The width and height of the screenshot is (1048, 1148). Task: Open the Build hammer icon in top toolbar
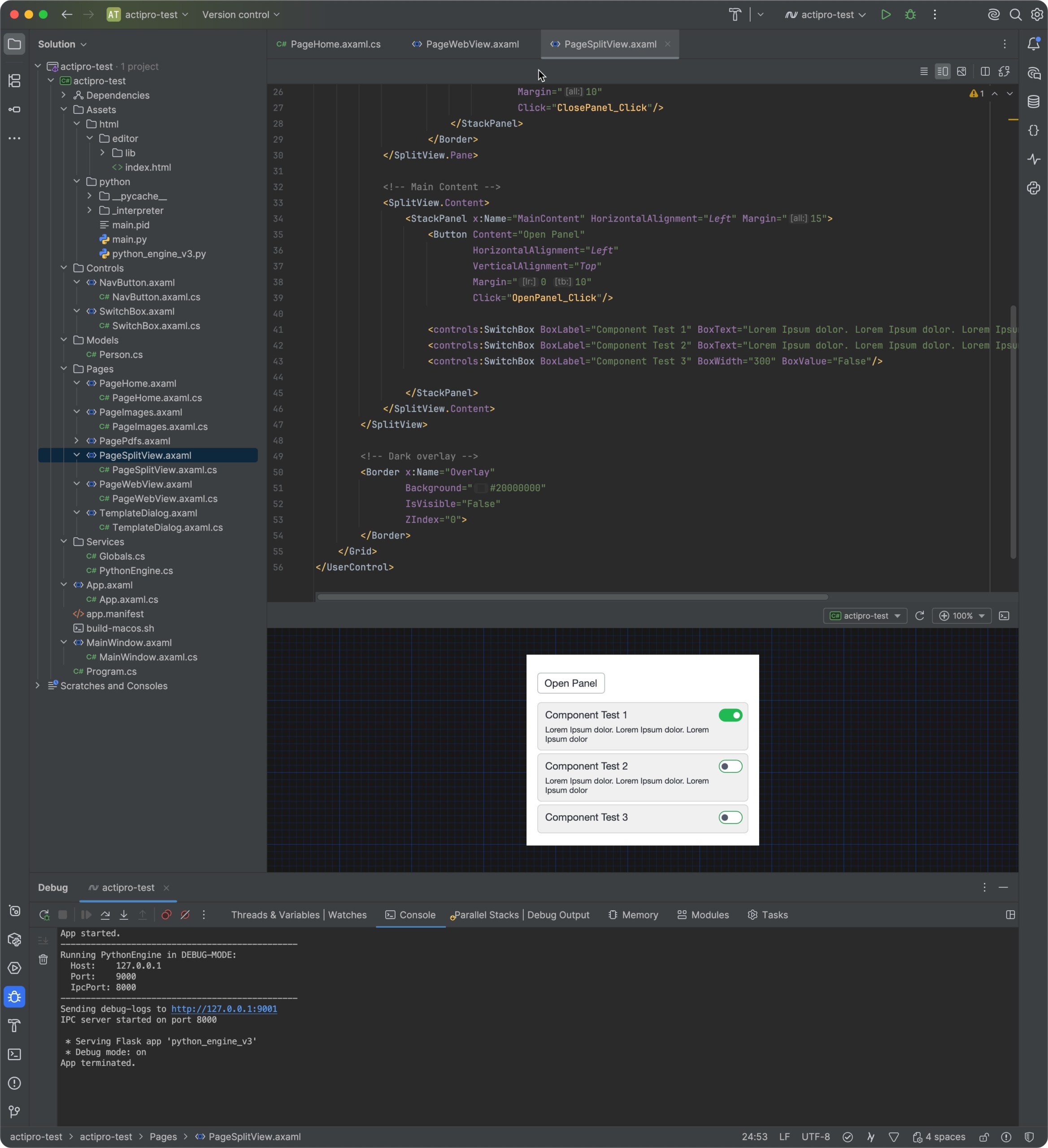pos(735,15)
